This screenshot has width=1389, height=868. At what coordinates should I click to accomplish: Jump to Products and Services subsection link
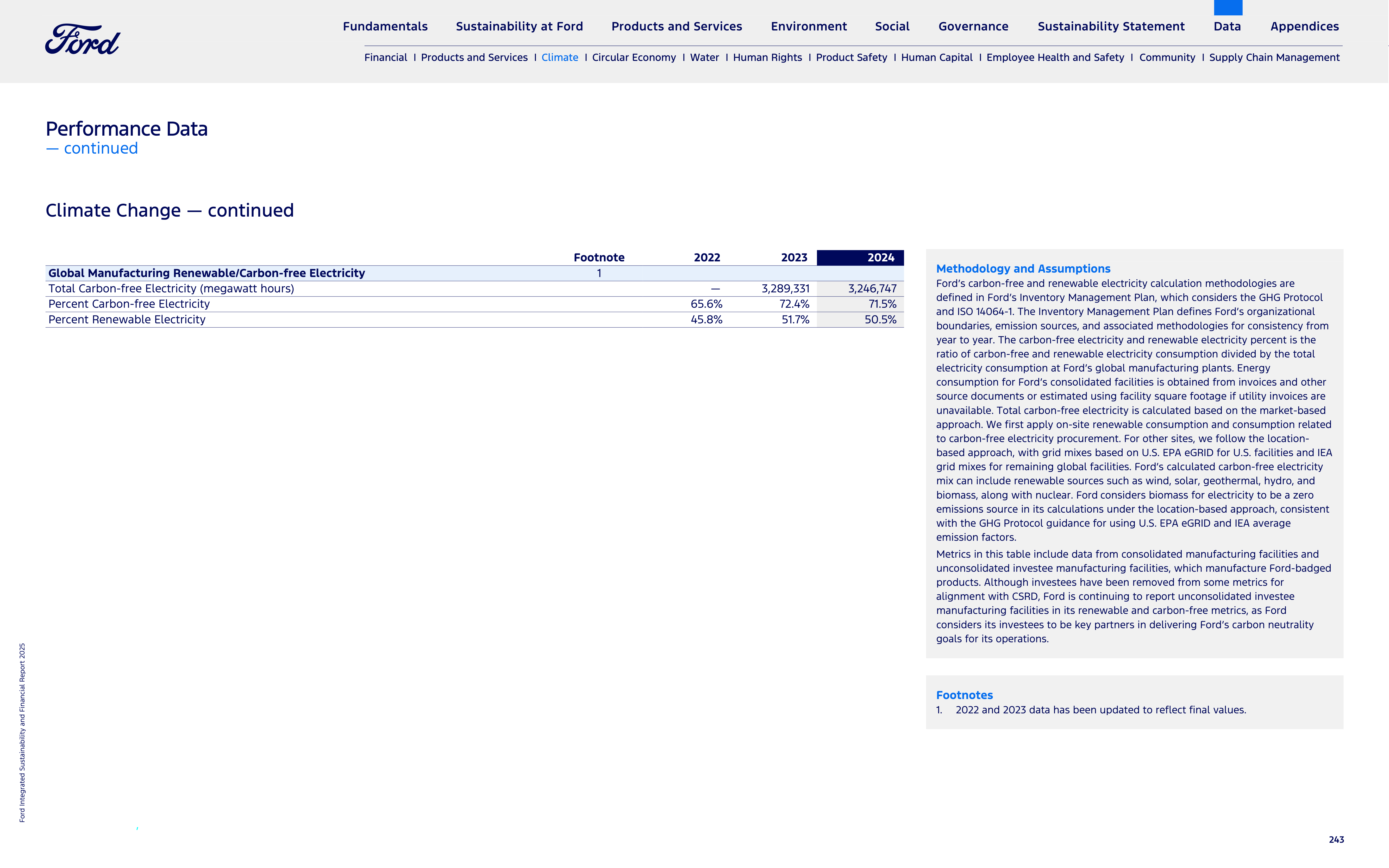(474, 58)
